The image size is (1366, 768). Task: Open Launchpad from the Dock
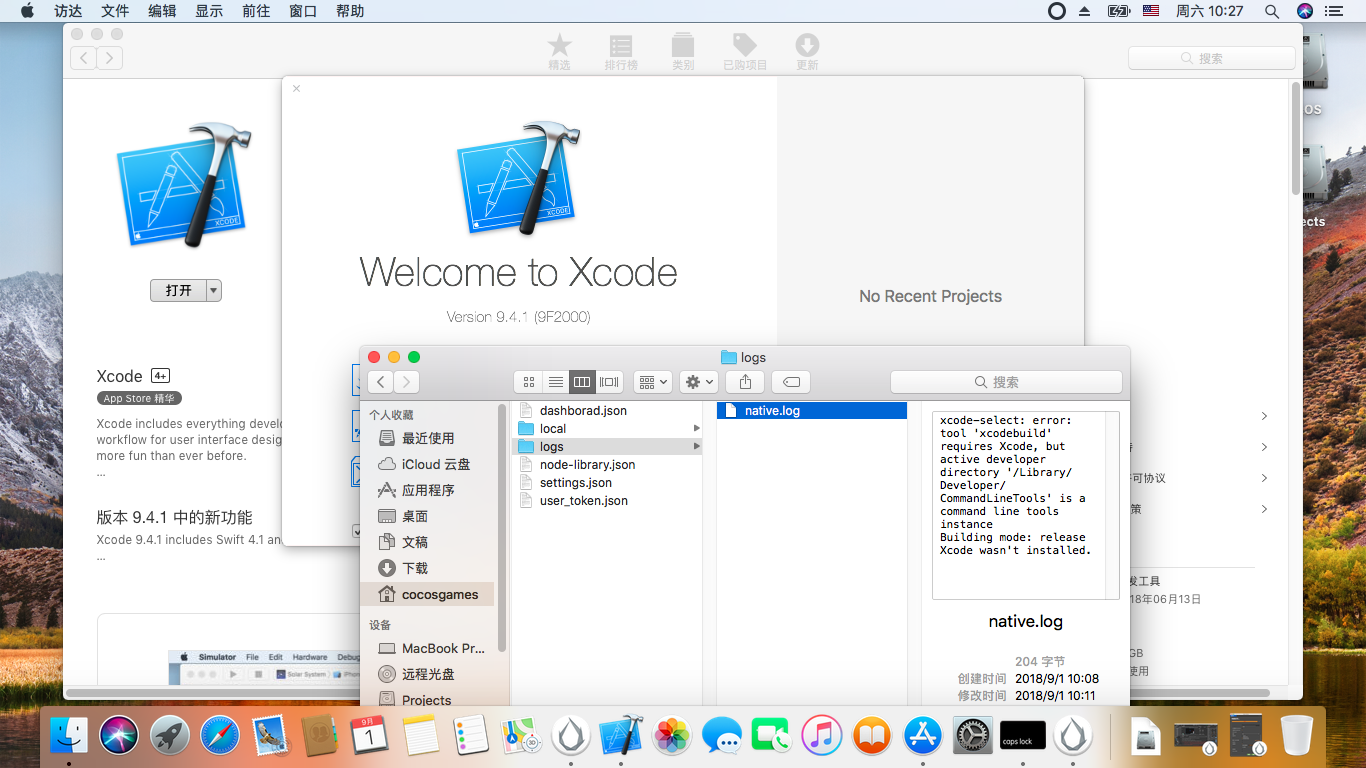(170, 737)
